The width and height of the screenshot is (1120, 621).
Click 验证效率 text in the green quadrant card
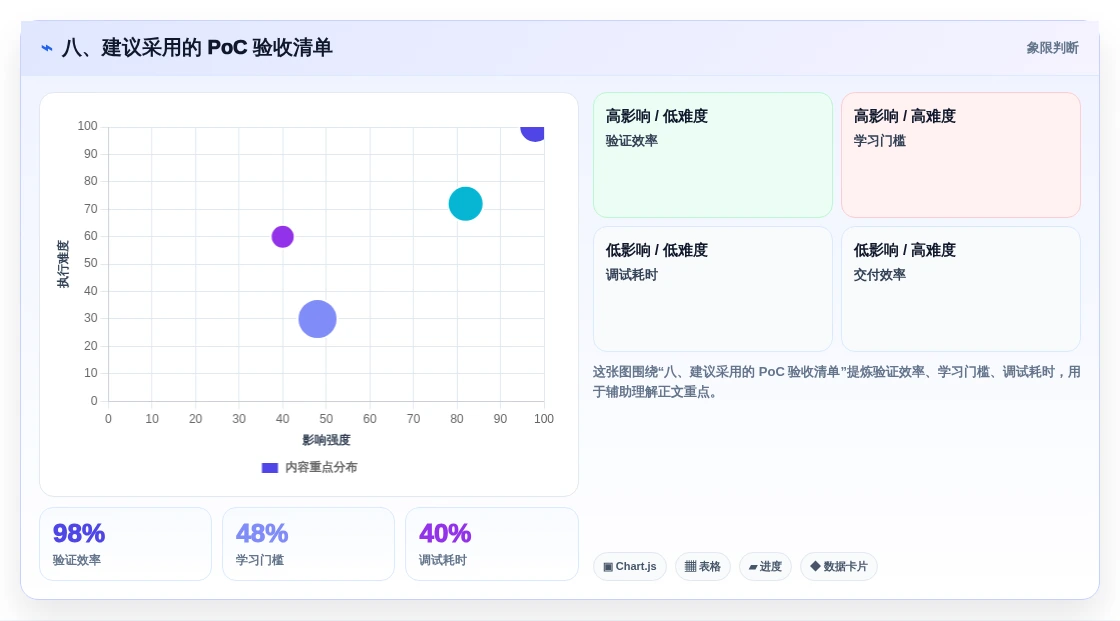(x=631, y=141)
